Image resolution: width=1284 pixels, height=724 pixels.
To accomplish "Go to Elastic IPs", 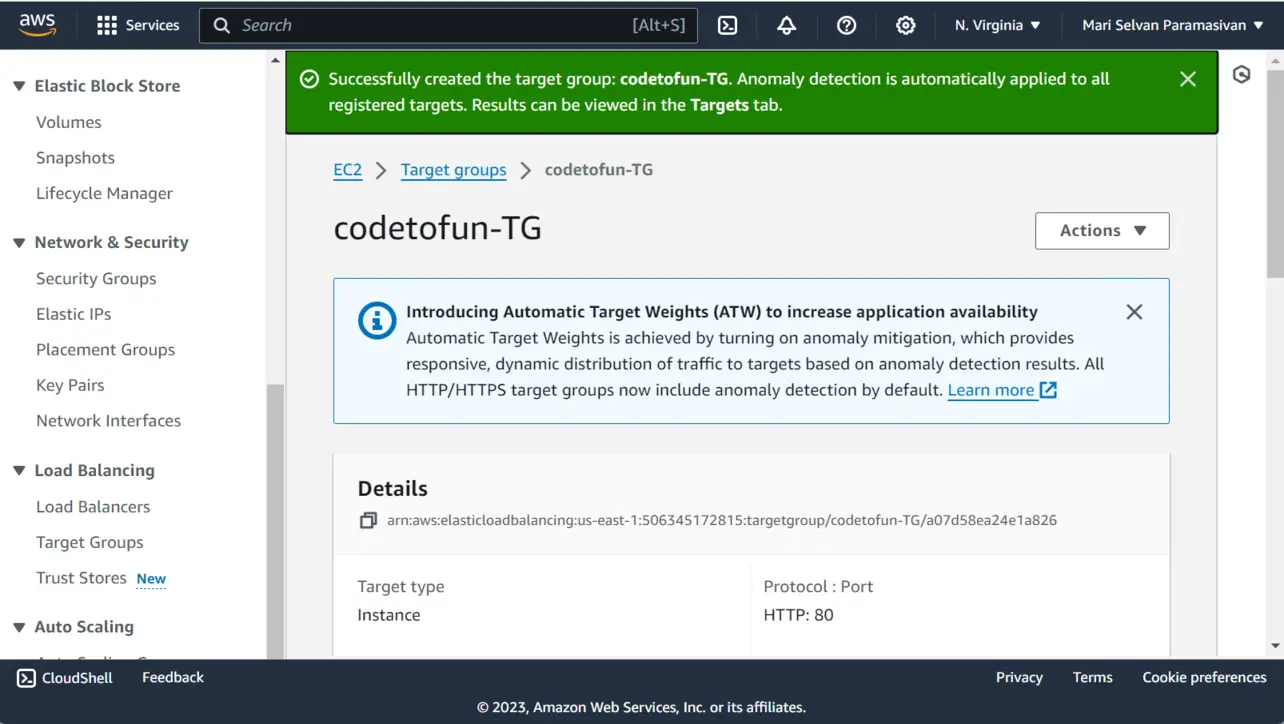I will (74, 314).
